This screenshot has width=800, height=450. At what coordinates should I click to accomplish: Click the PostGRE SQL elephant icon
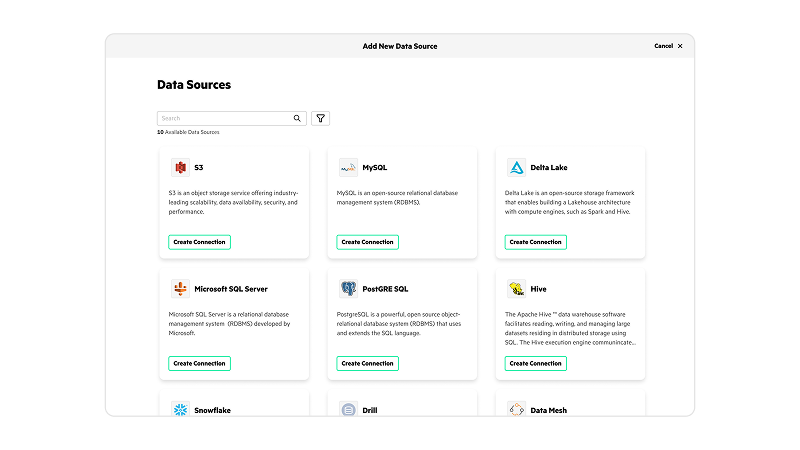click(348, 289)
